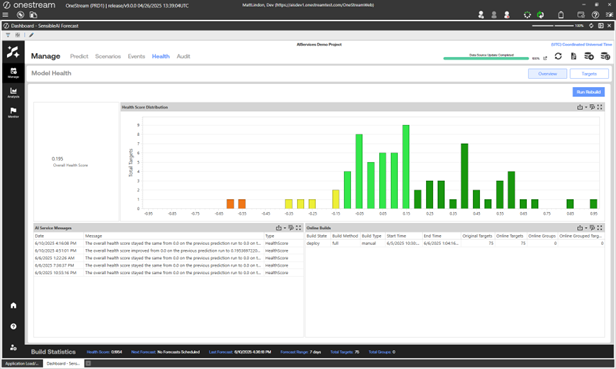The height and width of the screenshot is (369, 616).
Task: Switch to the Scenarios tab
Action: coord(108,56)
